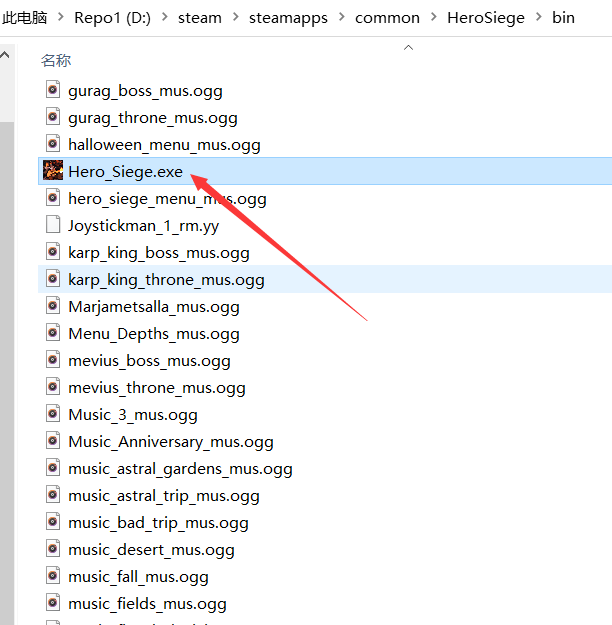Select the file name mevius_throne_mus.ogg
The image size is (612, 625).
[157, 388]
